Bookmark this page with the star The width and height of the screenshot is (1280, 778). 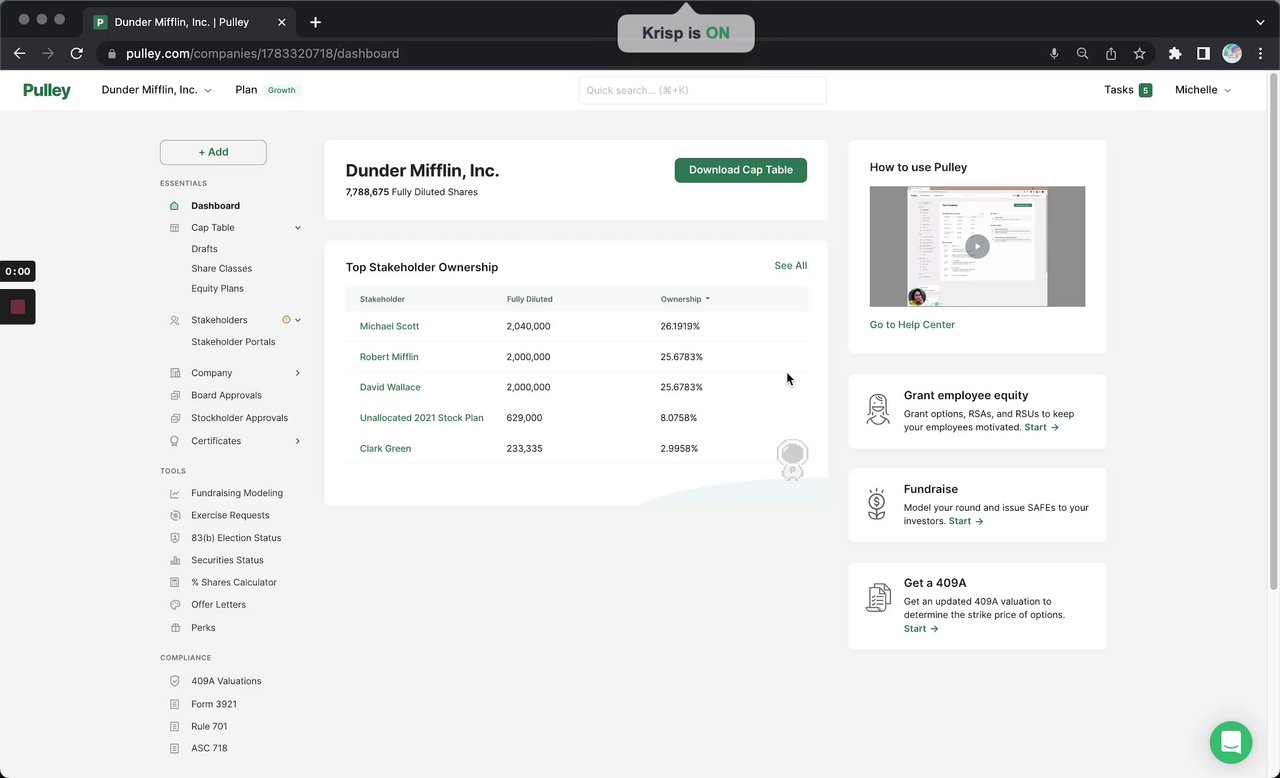[x=1139, y=54]
